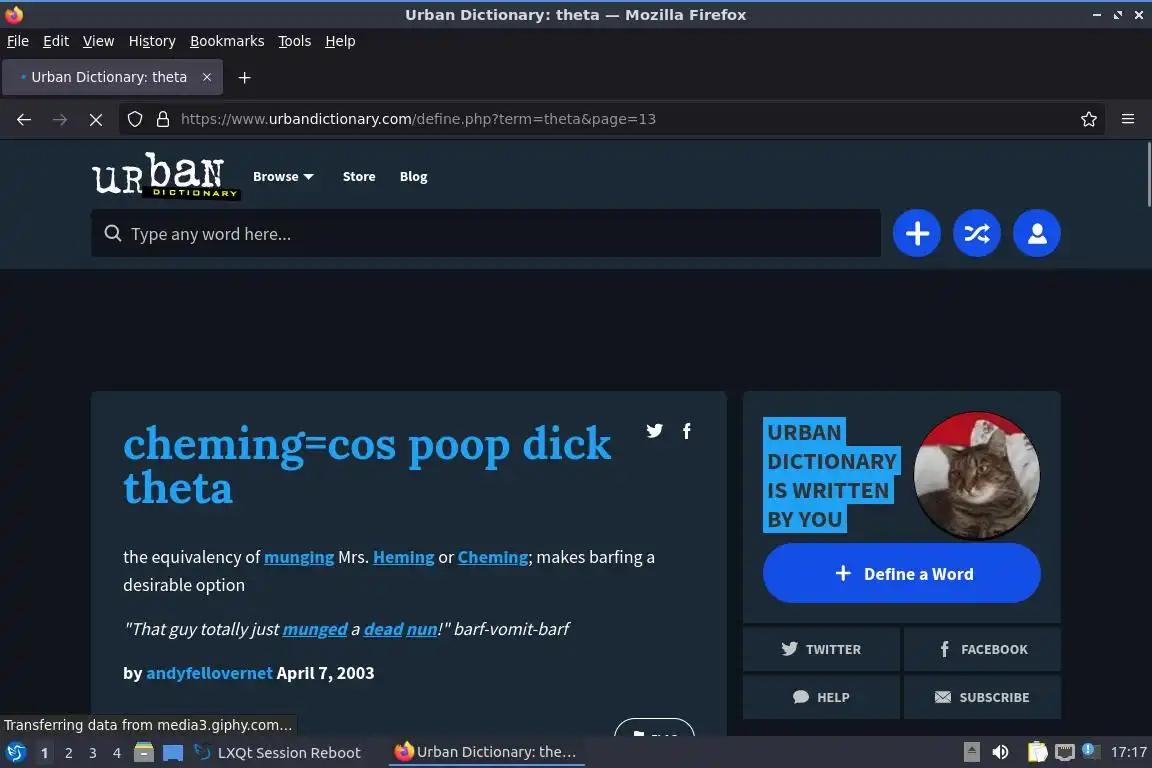Screen dimensions: 1152x768
Task: Open the user profile icon
Action: click(x=1036, y=234)
